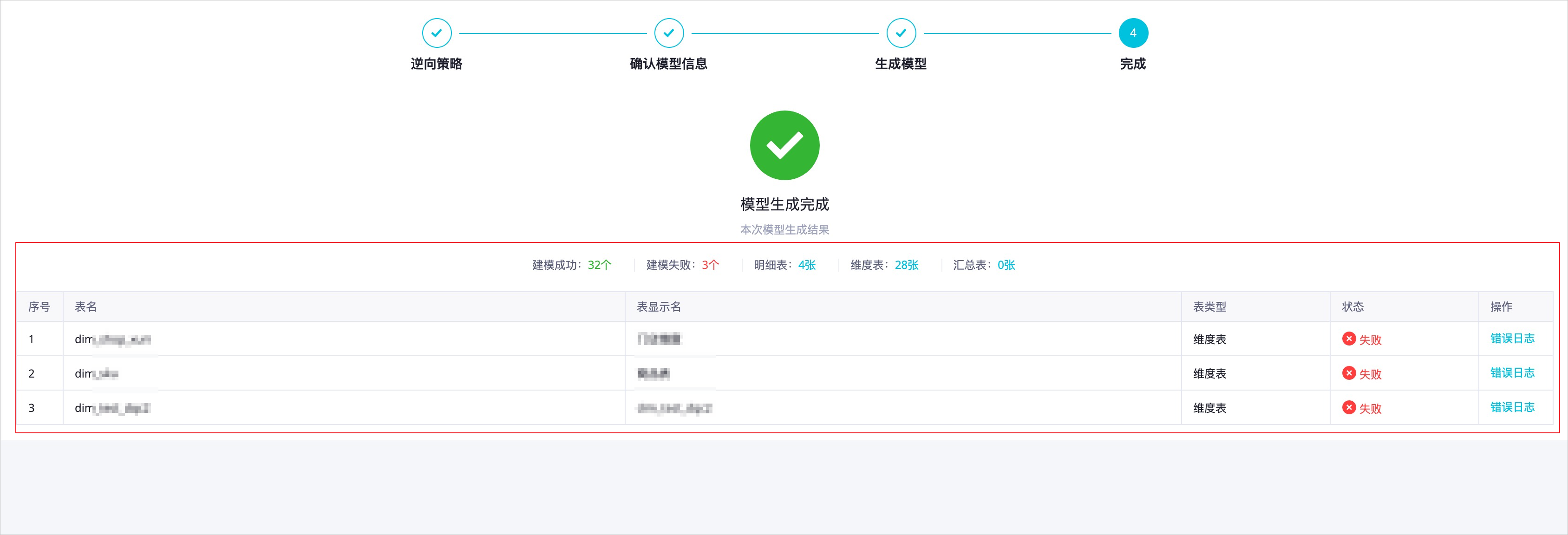Open 错误日志 link for row 2
The height and width of the screenshot is (535, 1568).
click(x=1512, y=372)
